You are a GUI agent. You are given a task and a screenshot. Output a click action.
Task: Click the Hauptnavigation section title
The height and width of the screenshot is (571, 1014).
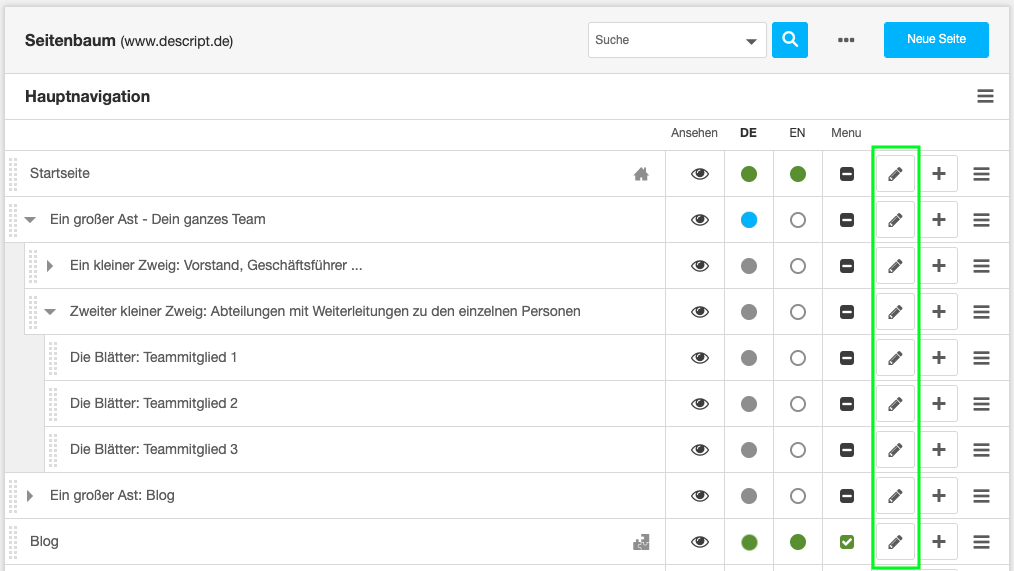[87, 96]
